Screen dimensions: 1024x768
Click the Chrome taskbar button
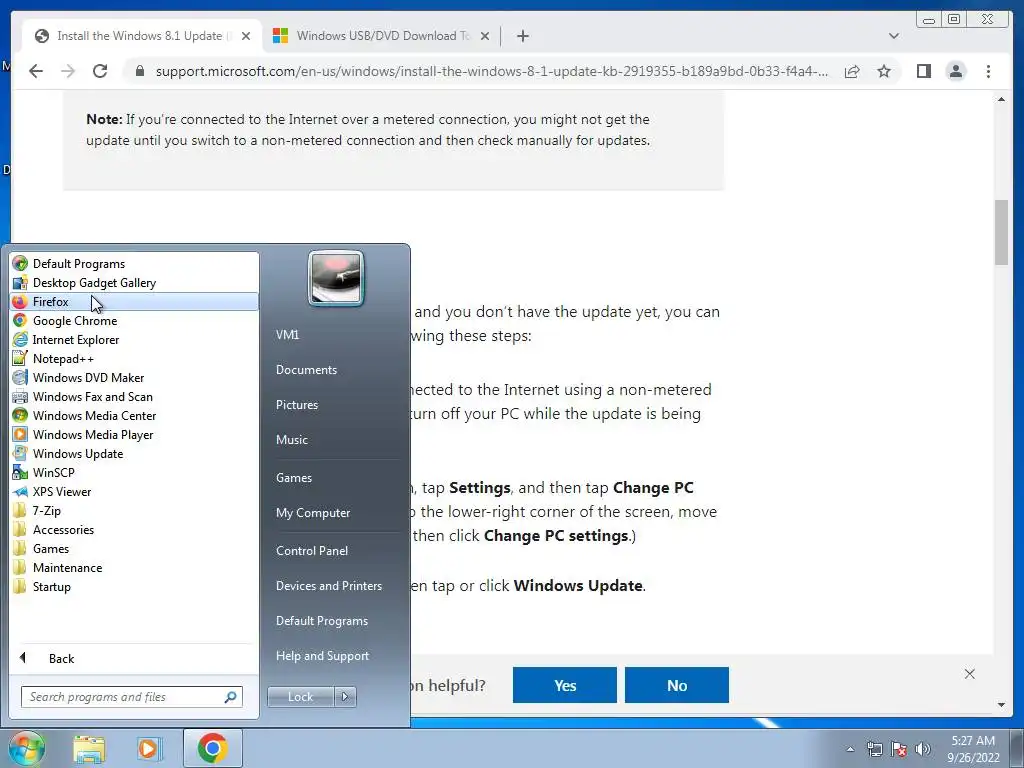(212, 748)
